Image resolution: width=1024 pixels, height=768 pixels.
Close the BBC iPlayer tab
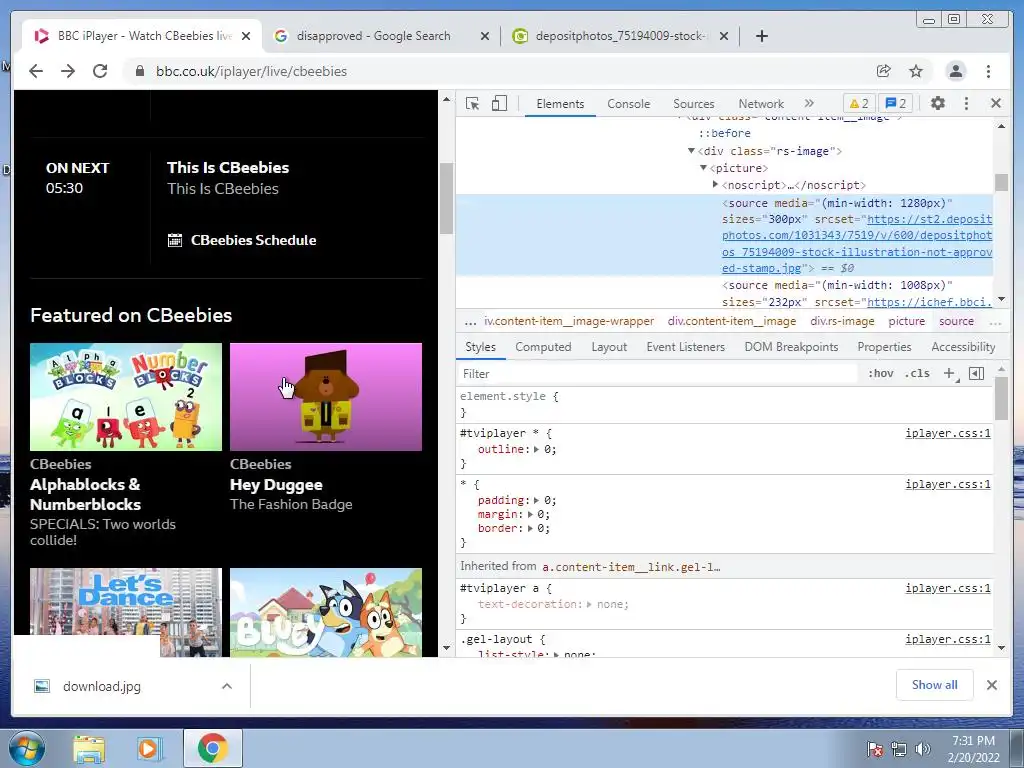(x=246, y=36)
